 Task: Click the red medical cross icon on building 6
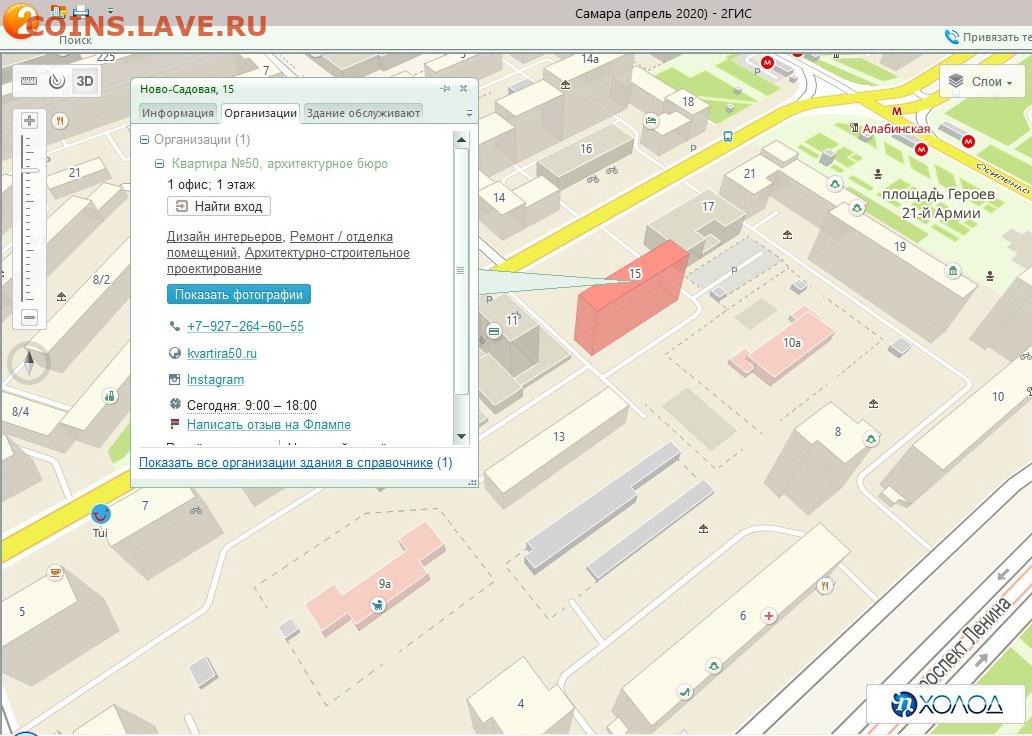(x=768, y=616)
